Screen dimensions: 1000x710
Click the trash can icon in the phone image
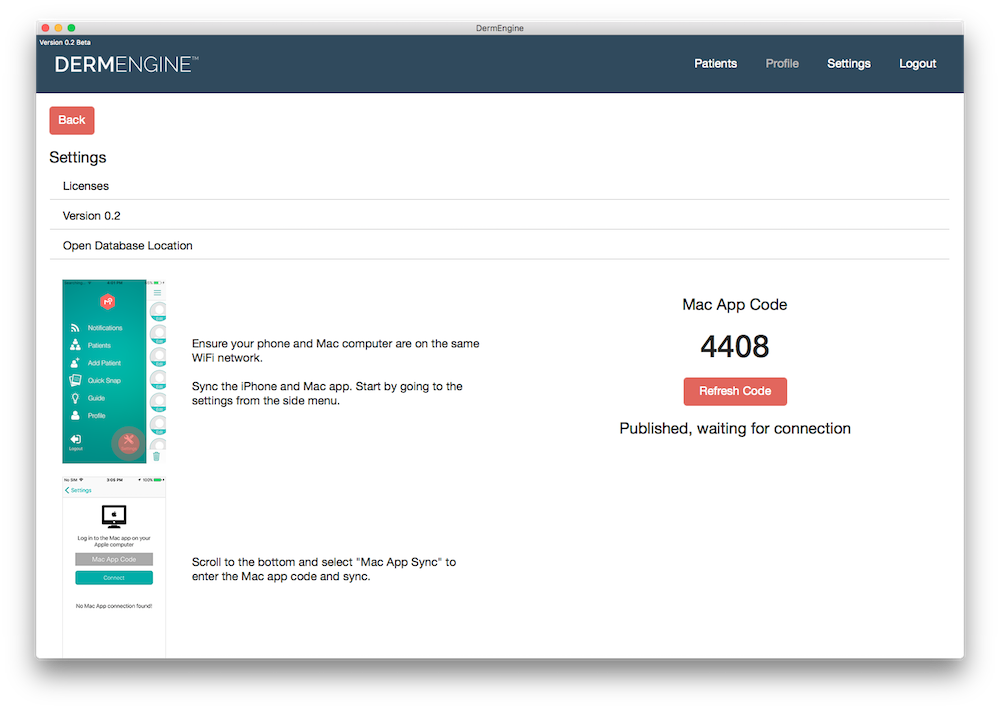point(156,456)
